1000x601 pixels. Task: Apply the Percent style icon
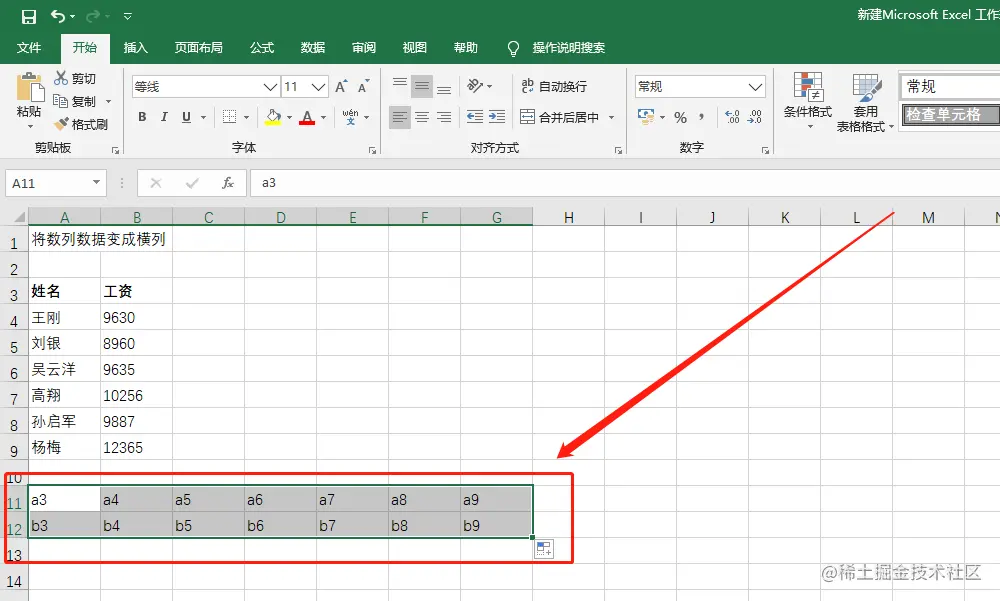click(x=680, y=117)
